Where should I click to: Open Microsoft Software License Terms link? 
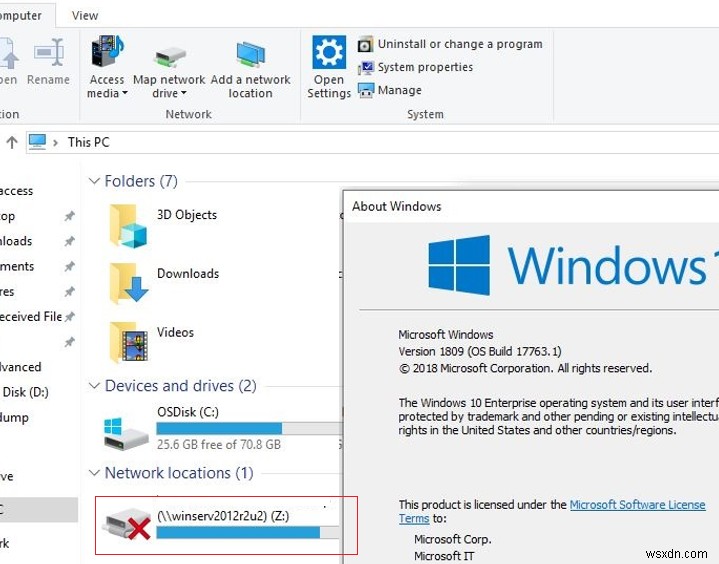[x=637, y=505]
